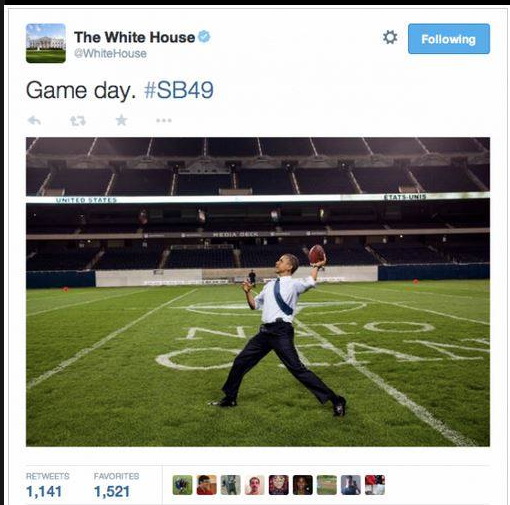The width and height of the screenshot is (510, 505).
Task: Open the first green user avatar
Action: point(182,485)
